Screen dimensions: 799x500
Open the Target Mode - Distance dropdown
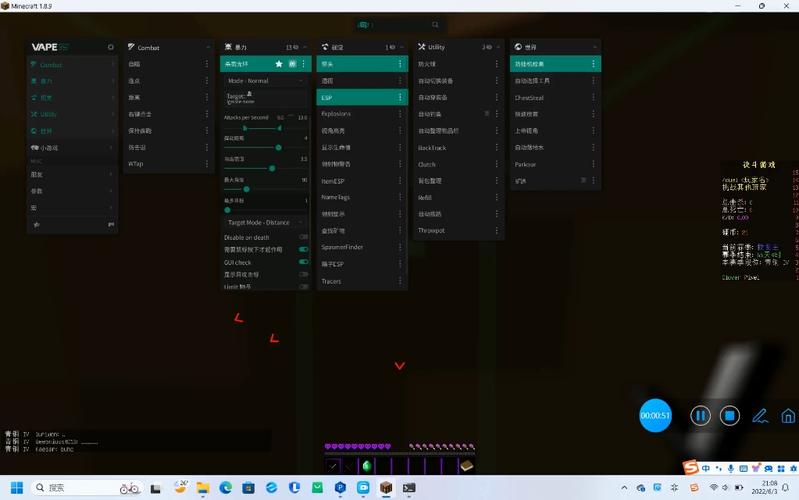[265, 222]
